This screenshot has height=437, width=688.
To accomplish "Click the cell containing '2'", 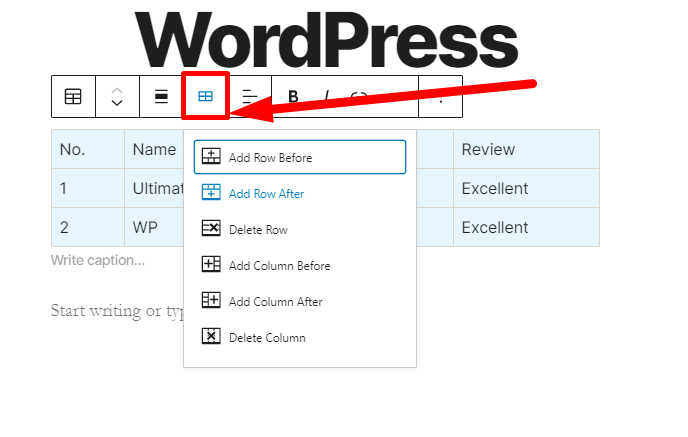I will [88, 227].
